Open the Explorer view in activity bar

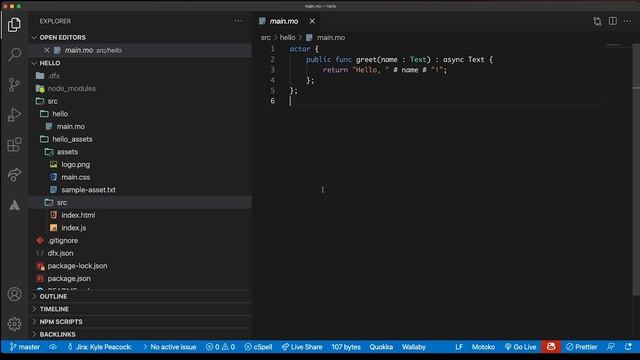point(14,25)
